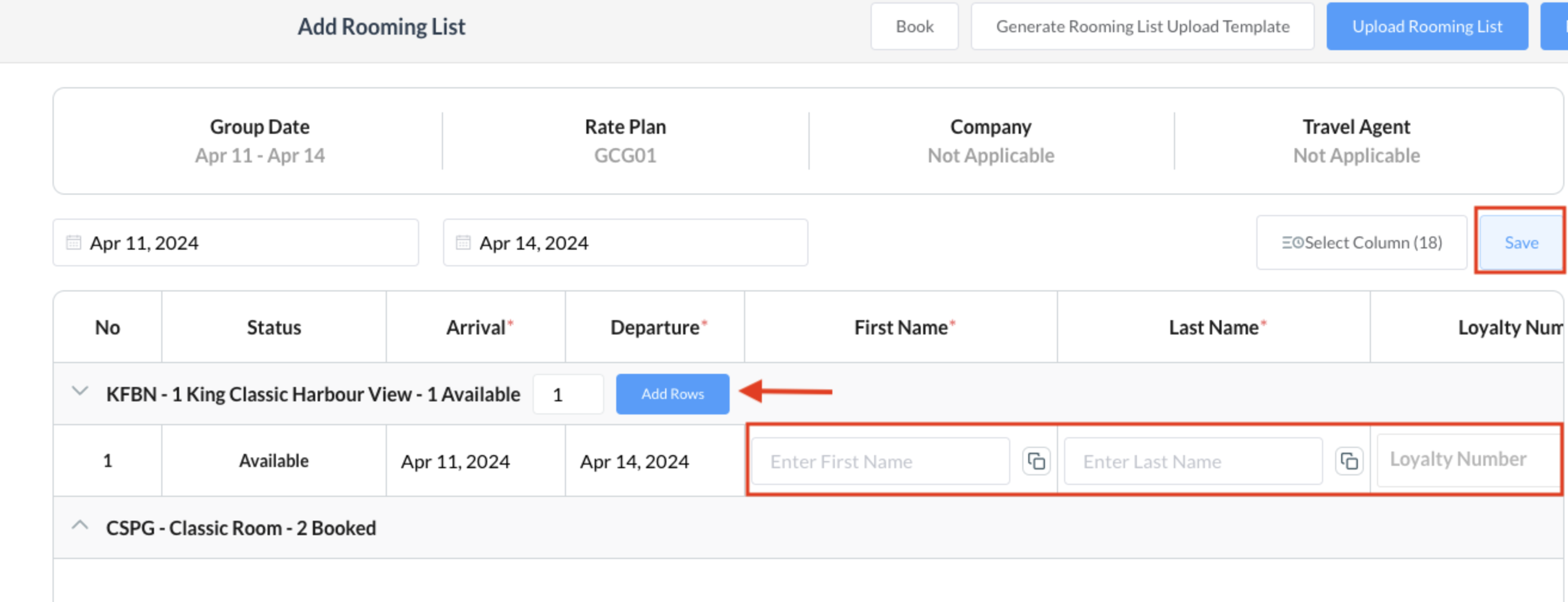Click into the Loyalty Number field
This screenshot has width=1568, height=602.
pos(1467,460)
